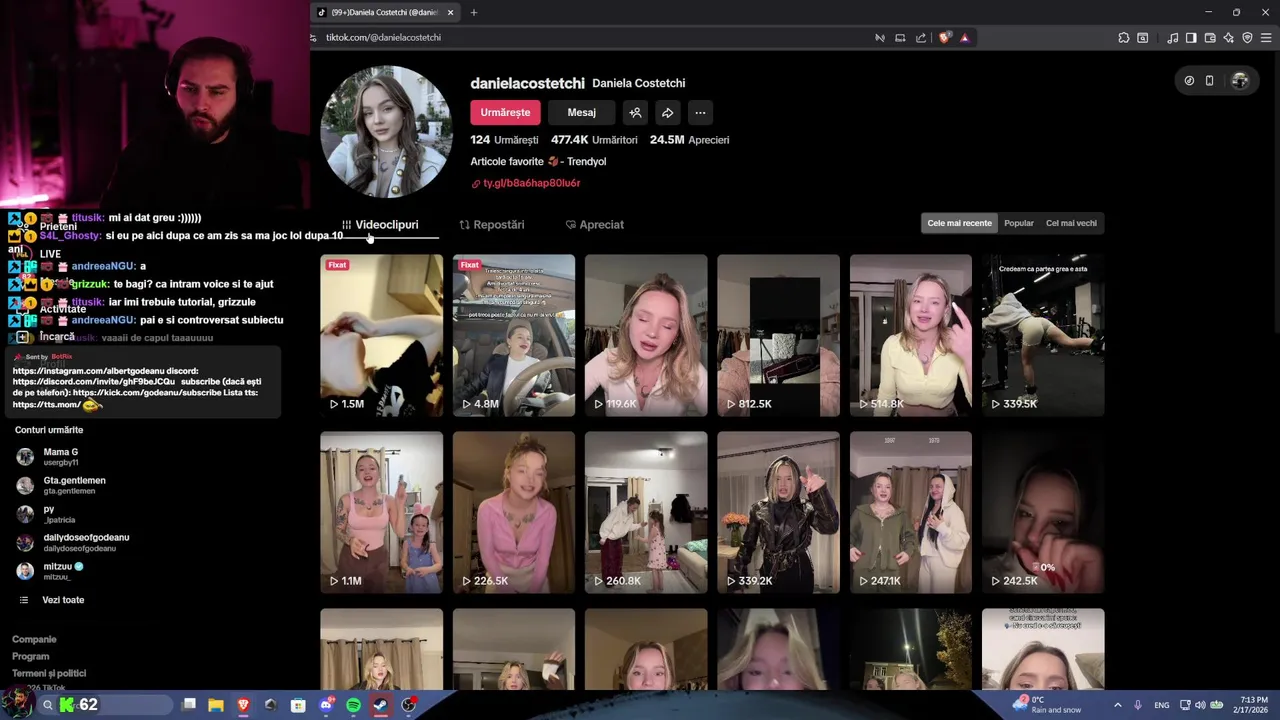Open pinned video with 4.8M views
1280x720 pixels.
point(514,335)
